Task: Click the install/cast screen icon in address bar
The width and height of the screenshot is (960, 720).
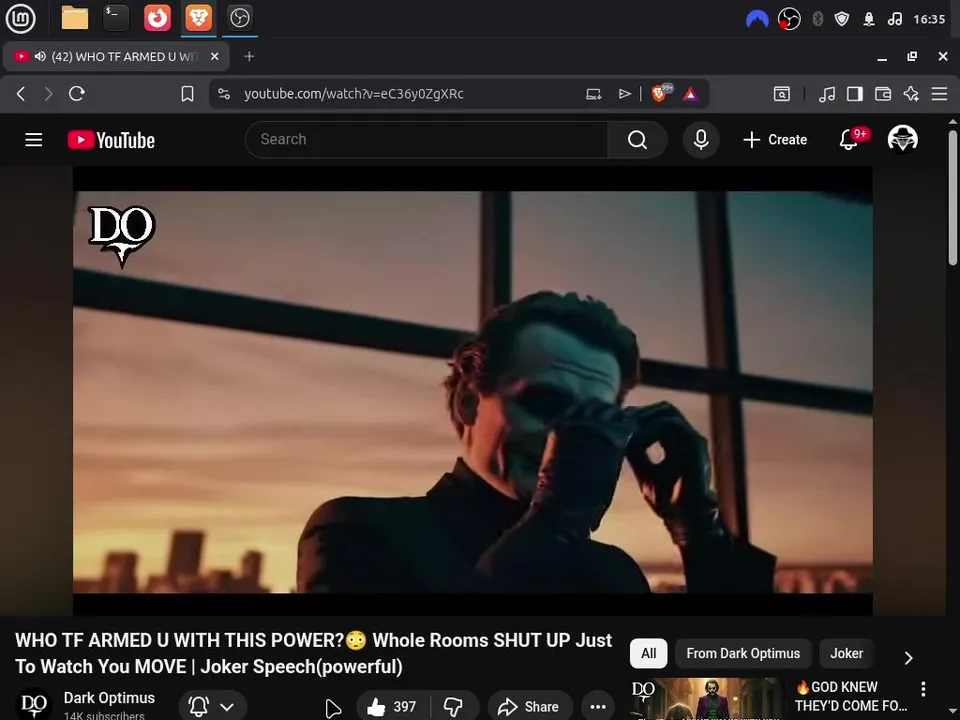Action: [593, 94]
